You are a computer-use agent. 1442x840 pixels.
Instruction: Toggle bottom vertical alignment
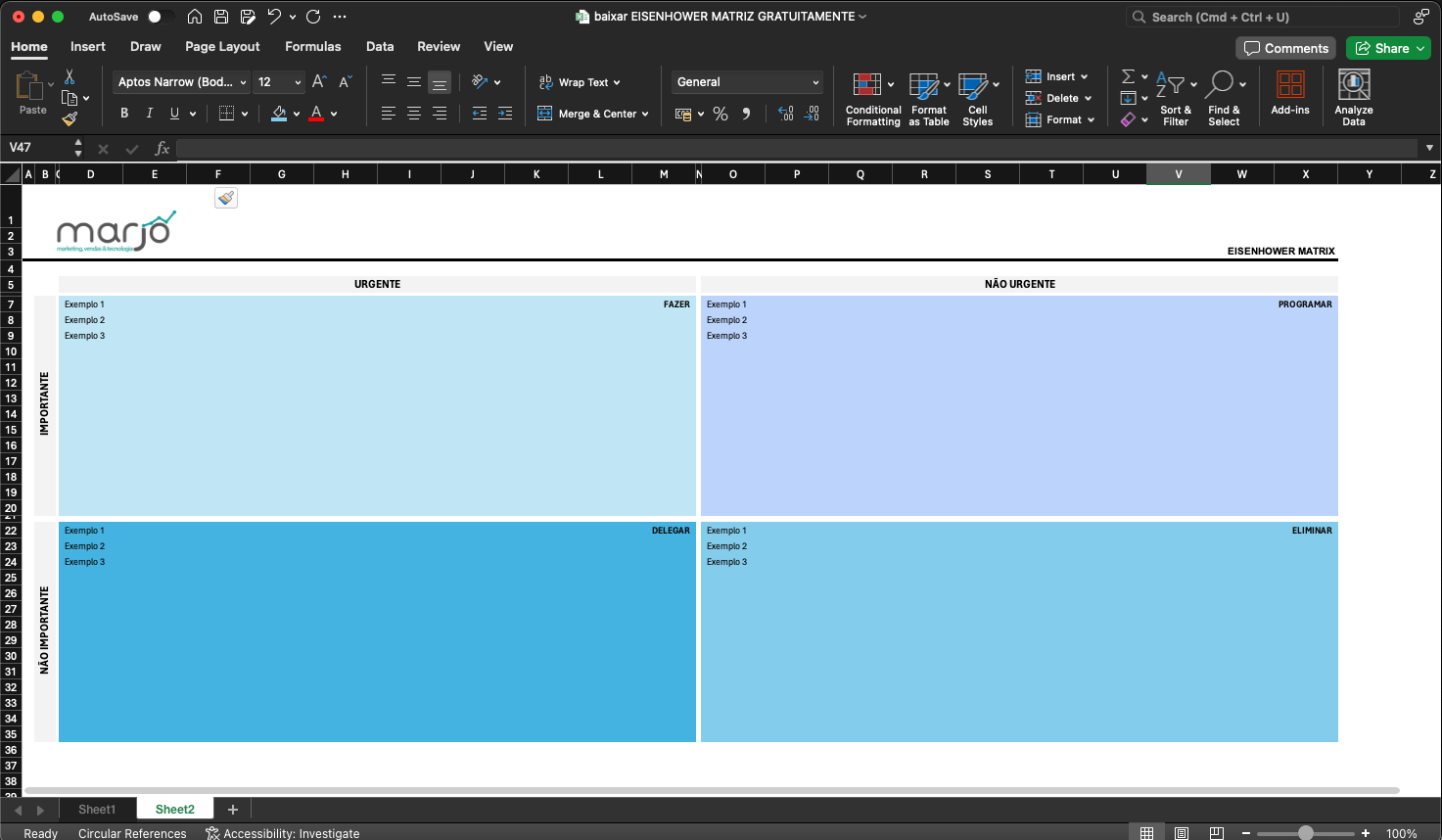coord(440,82)
